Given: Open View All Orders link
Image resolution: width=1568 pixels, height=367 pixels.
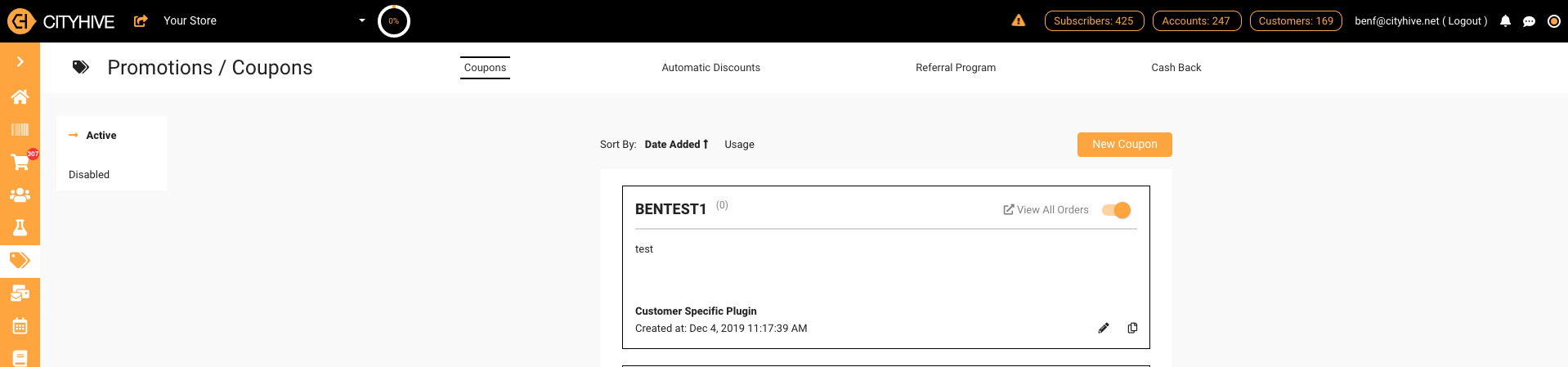Looking at the screenshot, I should tap(1046, 210).
